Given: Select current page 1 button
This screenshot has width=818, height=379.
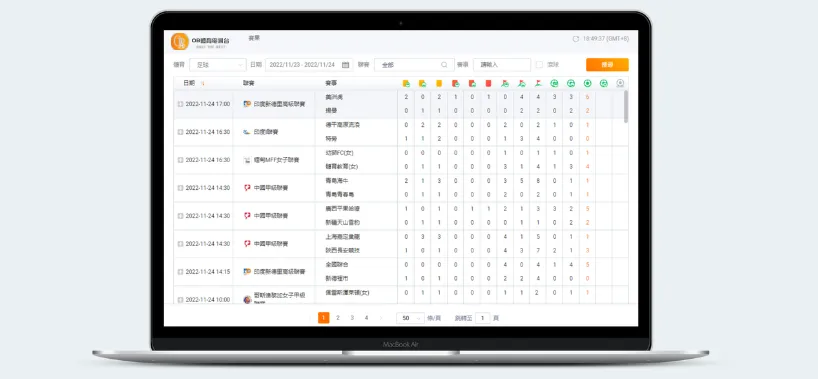Looking at the screenshot, I should pyautogui.click(x=323, y=318).
